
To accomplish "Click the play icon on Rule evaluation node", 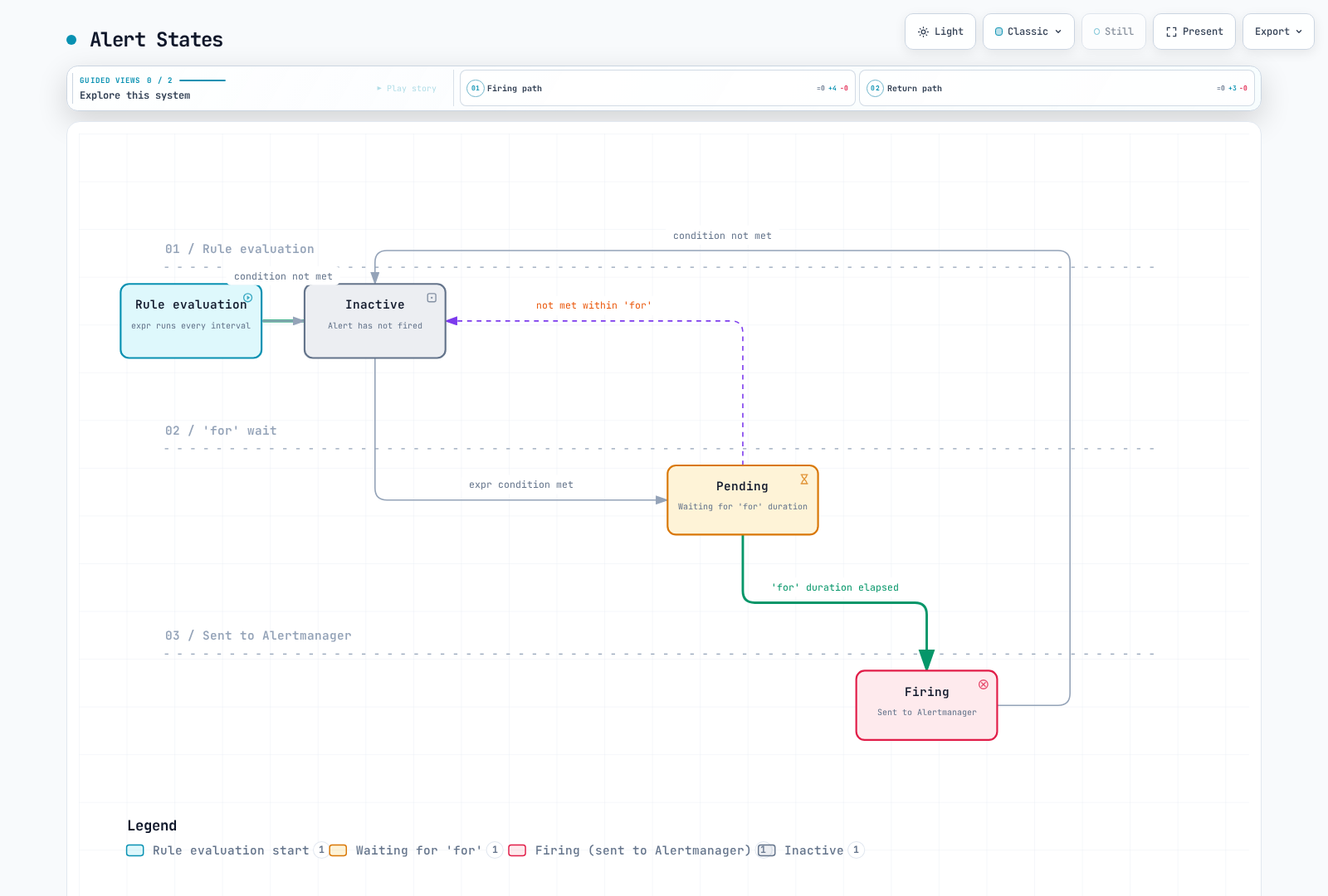I will tap(247, 298).
